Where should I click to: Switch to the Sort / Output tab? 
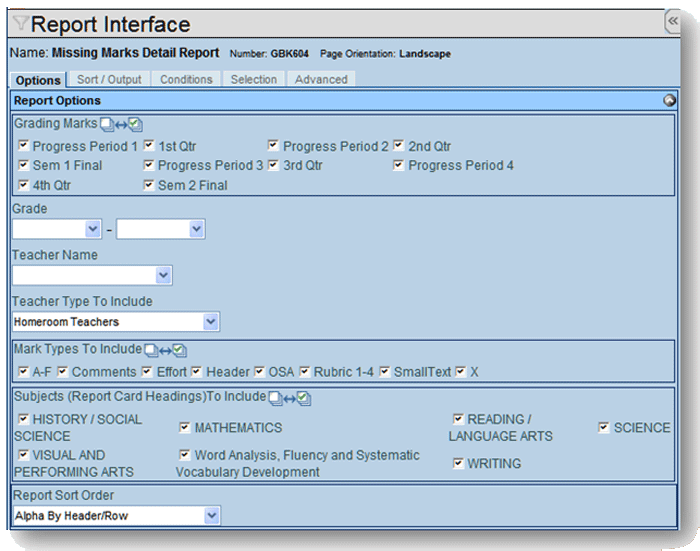[x=109, y=79]
